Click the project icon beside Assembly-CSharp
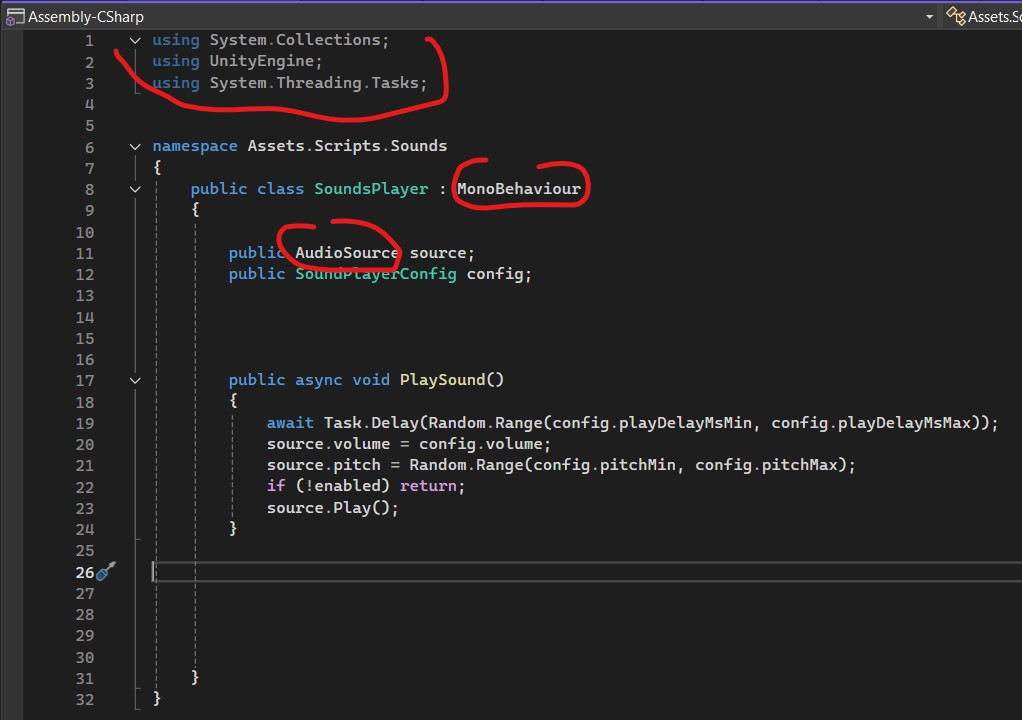The width and height of the screenshot is (1022, 720). (x=15, y=16)
